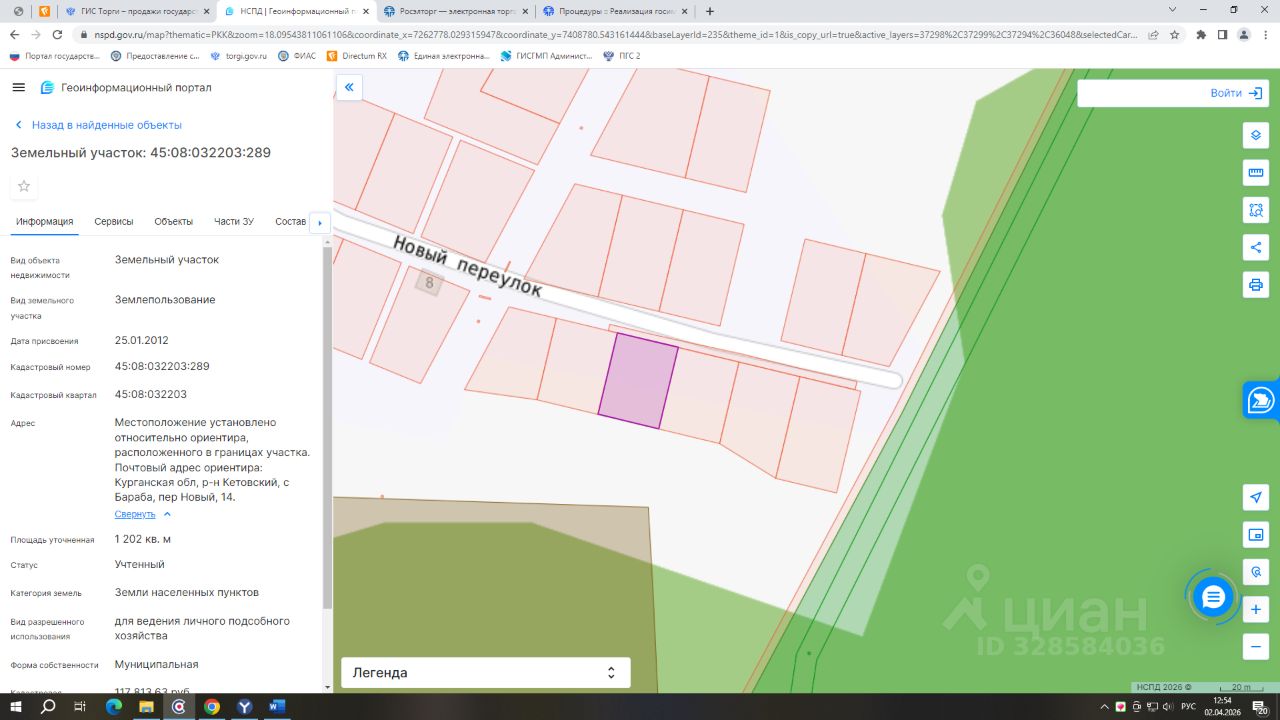
Task: Click building number 8 on the map
Action: coord(429,283)
